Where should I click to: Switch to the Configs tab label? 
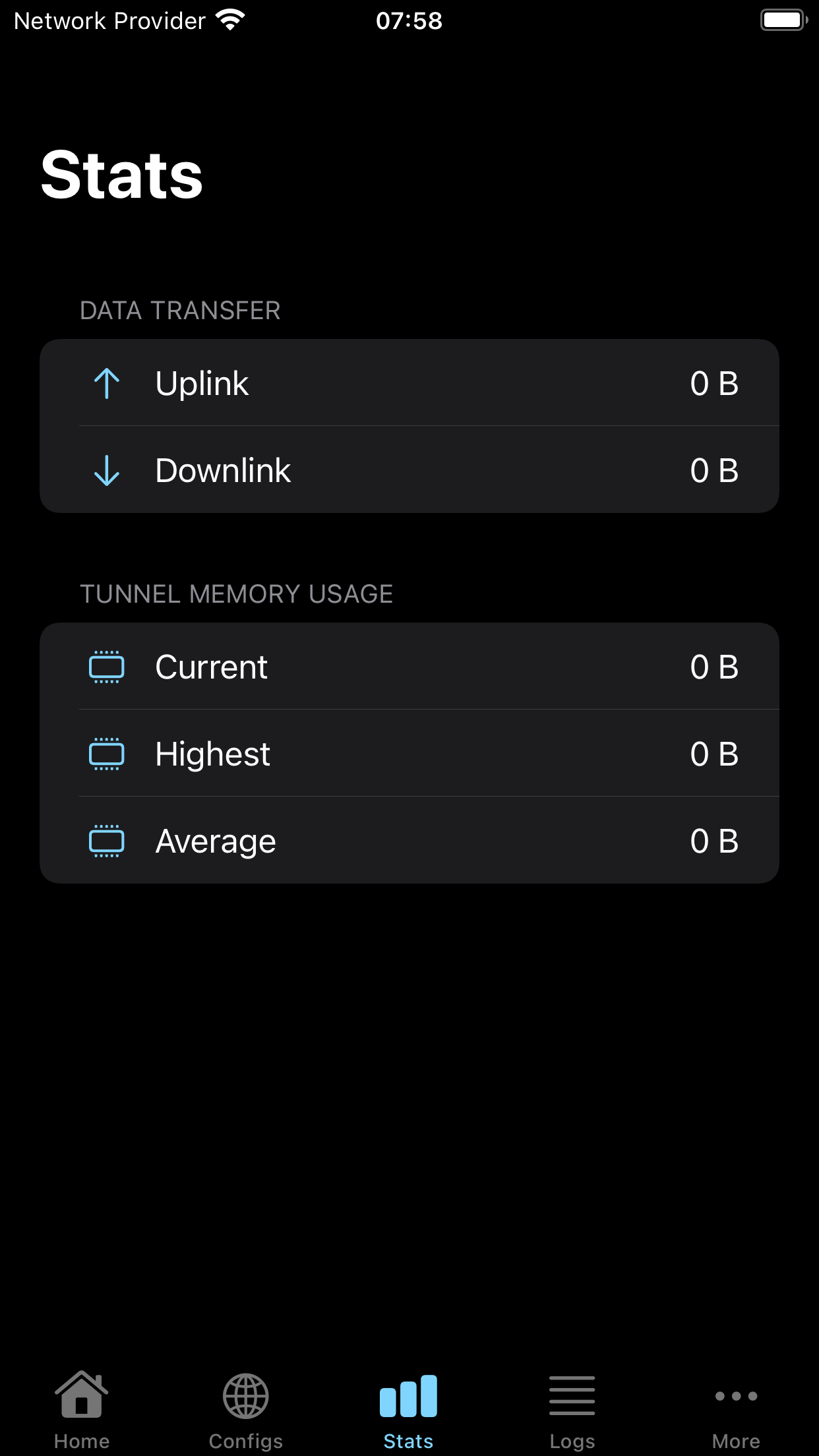pyautogui.click(x=245, y=1441)
